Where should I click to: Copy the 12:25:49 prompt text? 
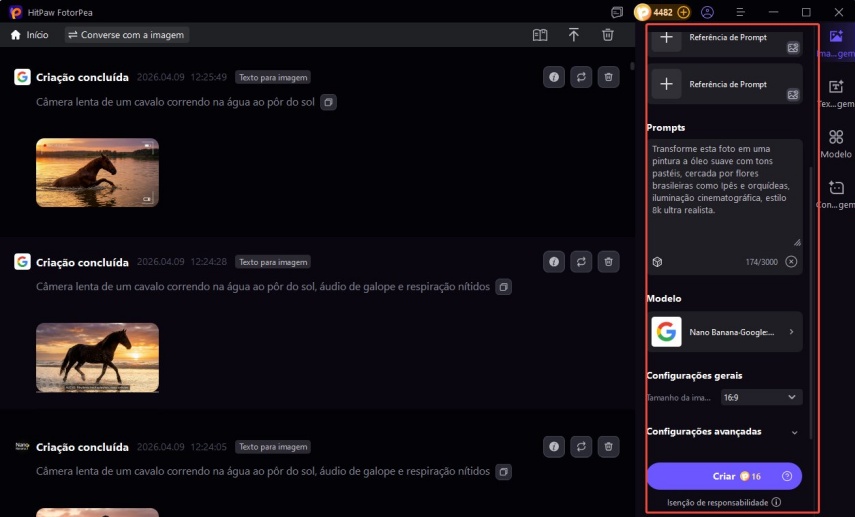tap(328, 102)
